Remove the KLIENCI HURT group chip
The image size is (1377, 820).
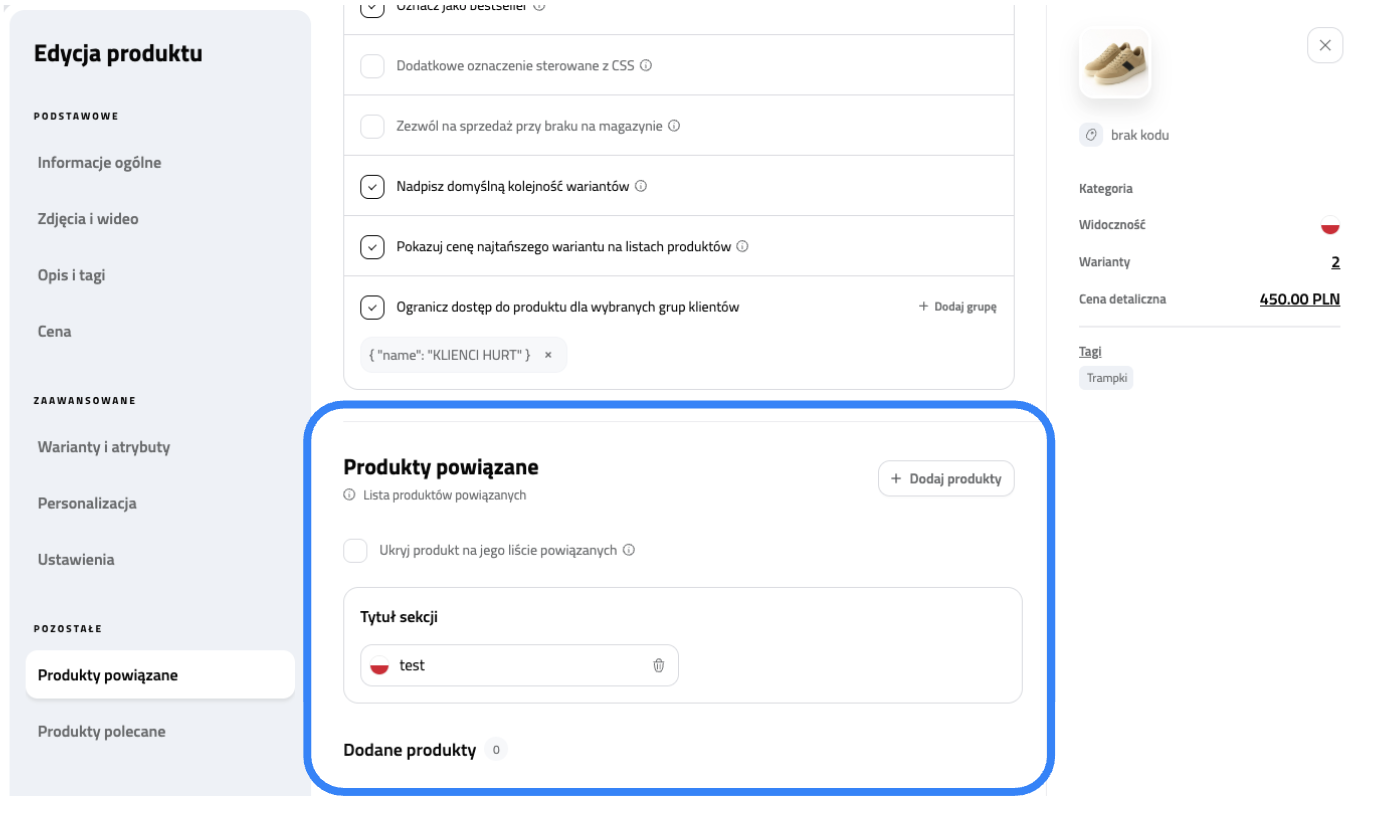click(548, 355)
